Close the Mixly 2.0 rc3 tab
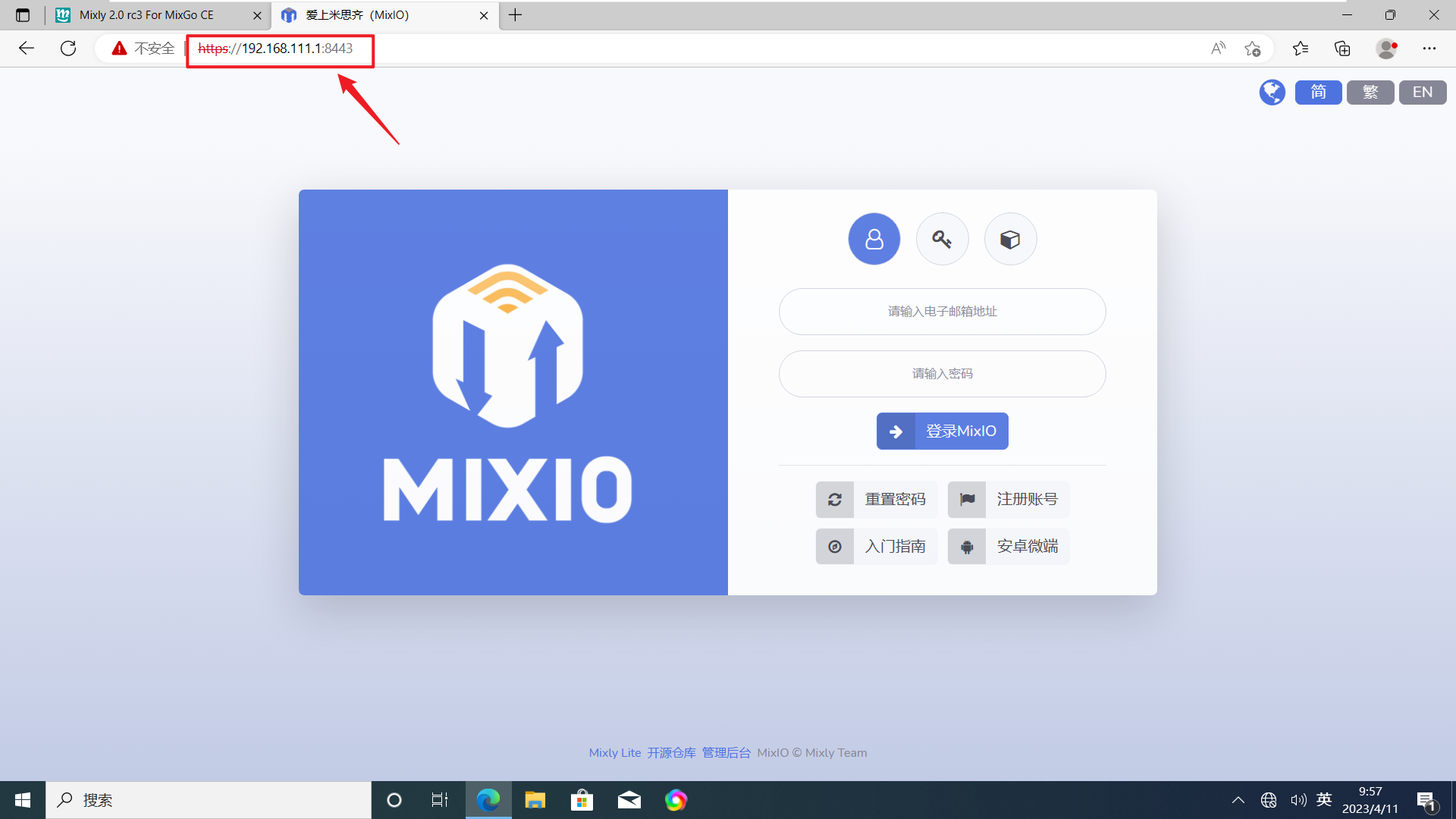Image resolution: width=1456 pixels, height=819 pixels. (257, 15)
